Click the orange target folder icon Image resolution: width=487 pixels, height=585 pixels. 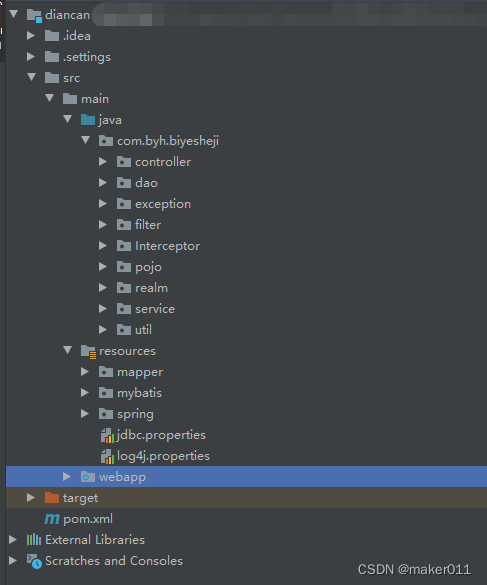[52, 497]
